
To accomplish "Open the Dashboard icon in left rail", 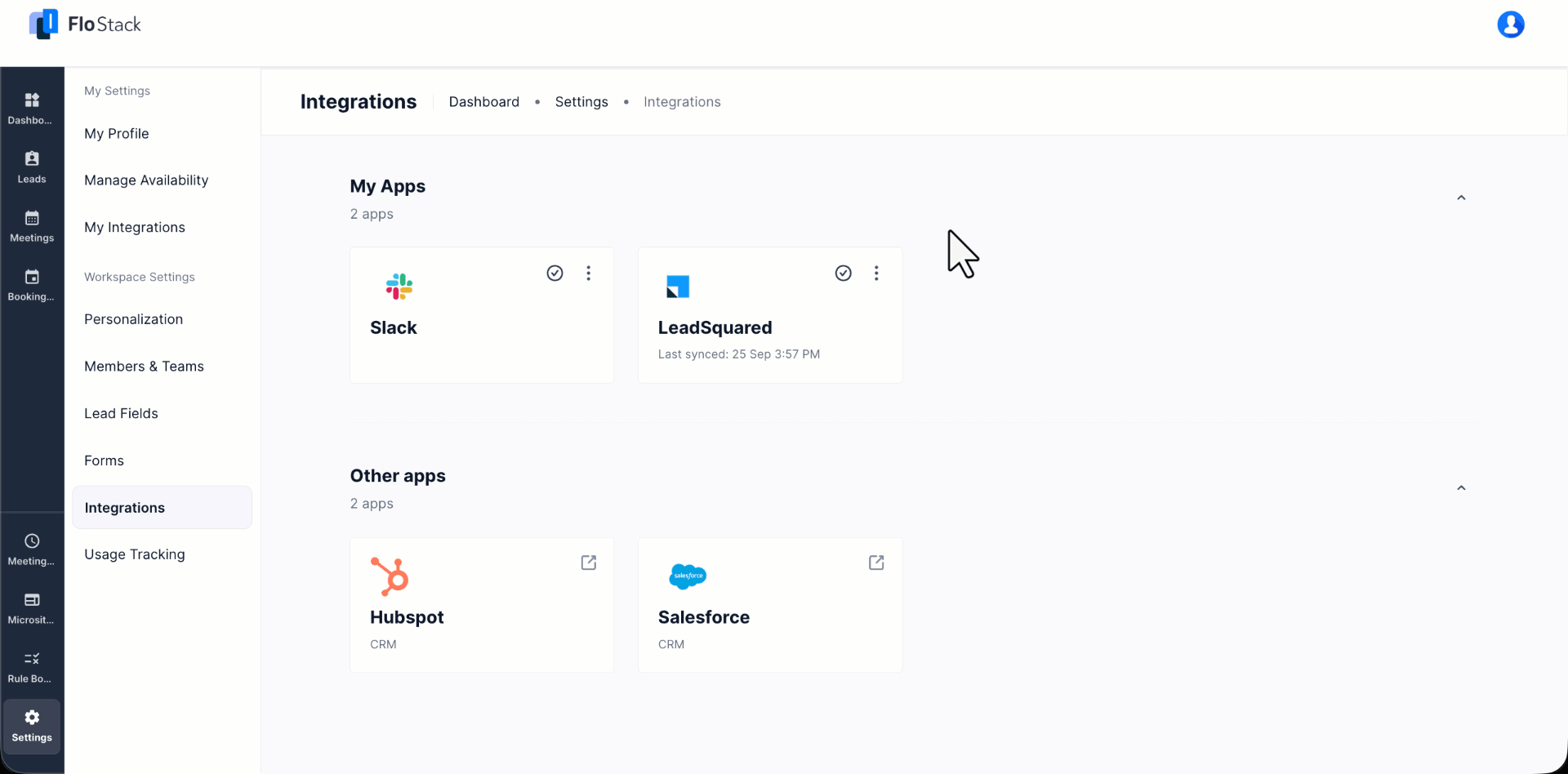I will click(x=32, y=100).
